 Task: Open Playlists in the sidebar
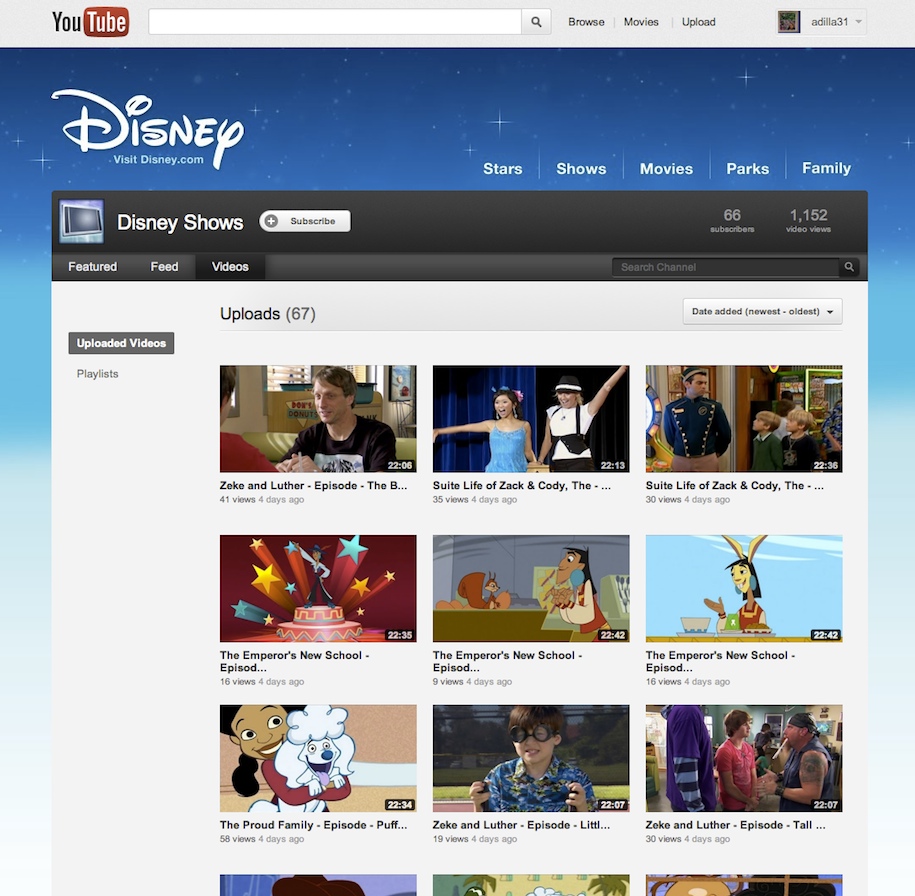(97, 374)
